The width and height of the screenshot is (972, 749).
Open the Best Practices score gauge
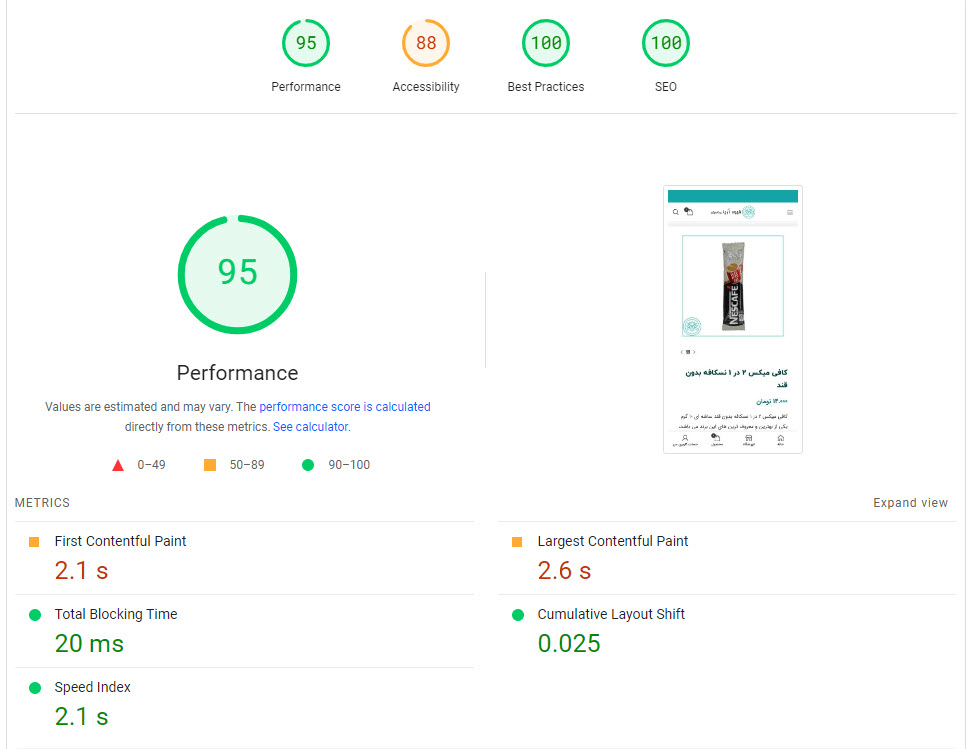tap(546, 43)
